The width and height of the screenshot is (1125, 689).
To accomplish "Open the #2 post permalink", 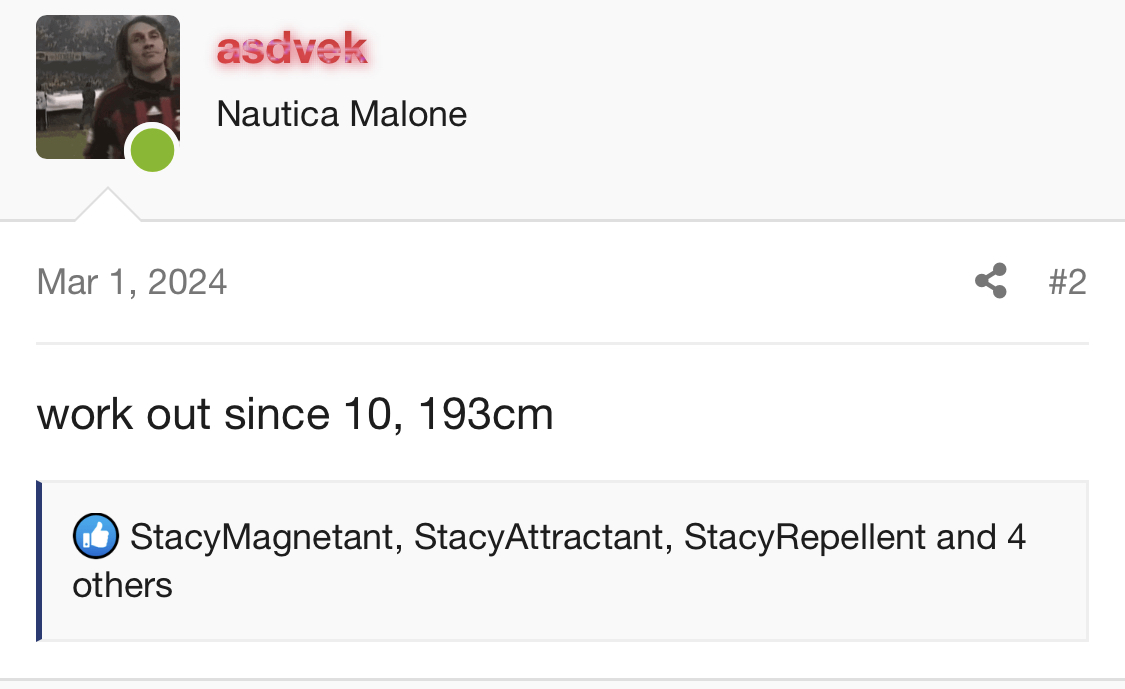I will pos(1067,282).
